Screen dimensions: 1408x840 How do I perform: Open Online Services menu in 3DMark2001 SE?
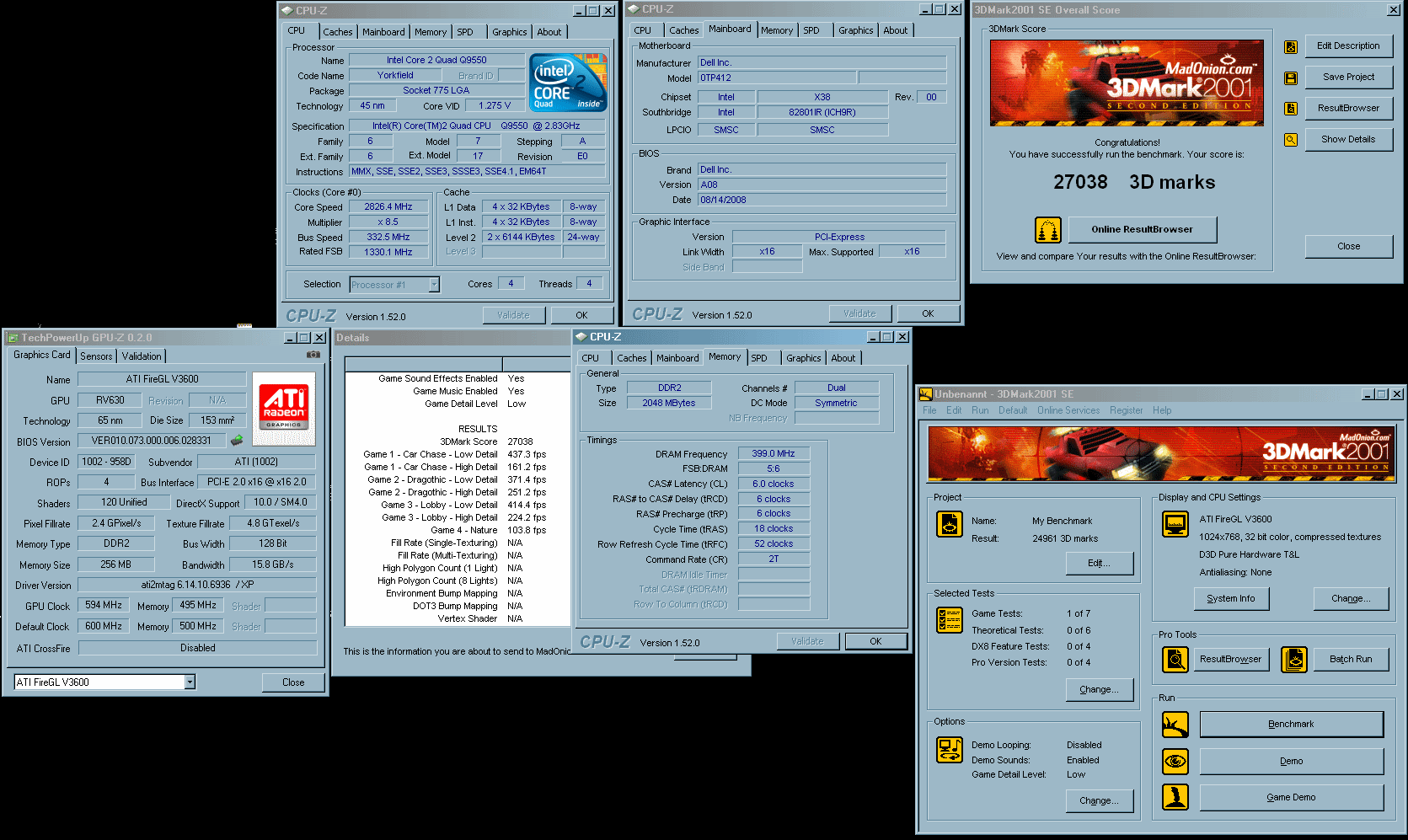(1068, 410)
